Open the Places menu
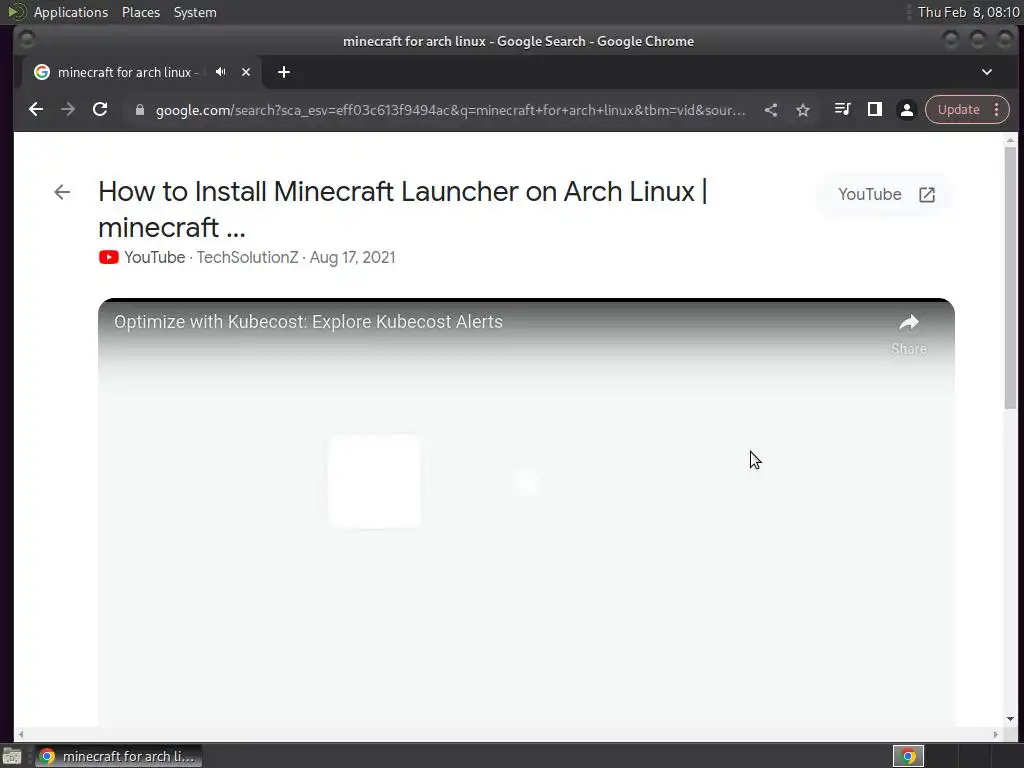The width and height of the screenshot is (1024, 768). tap(140, 12)
